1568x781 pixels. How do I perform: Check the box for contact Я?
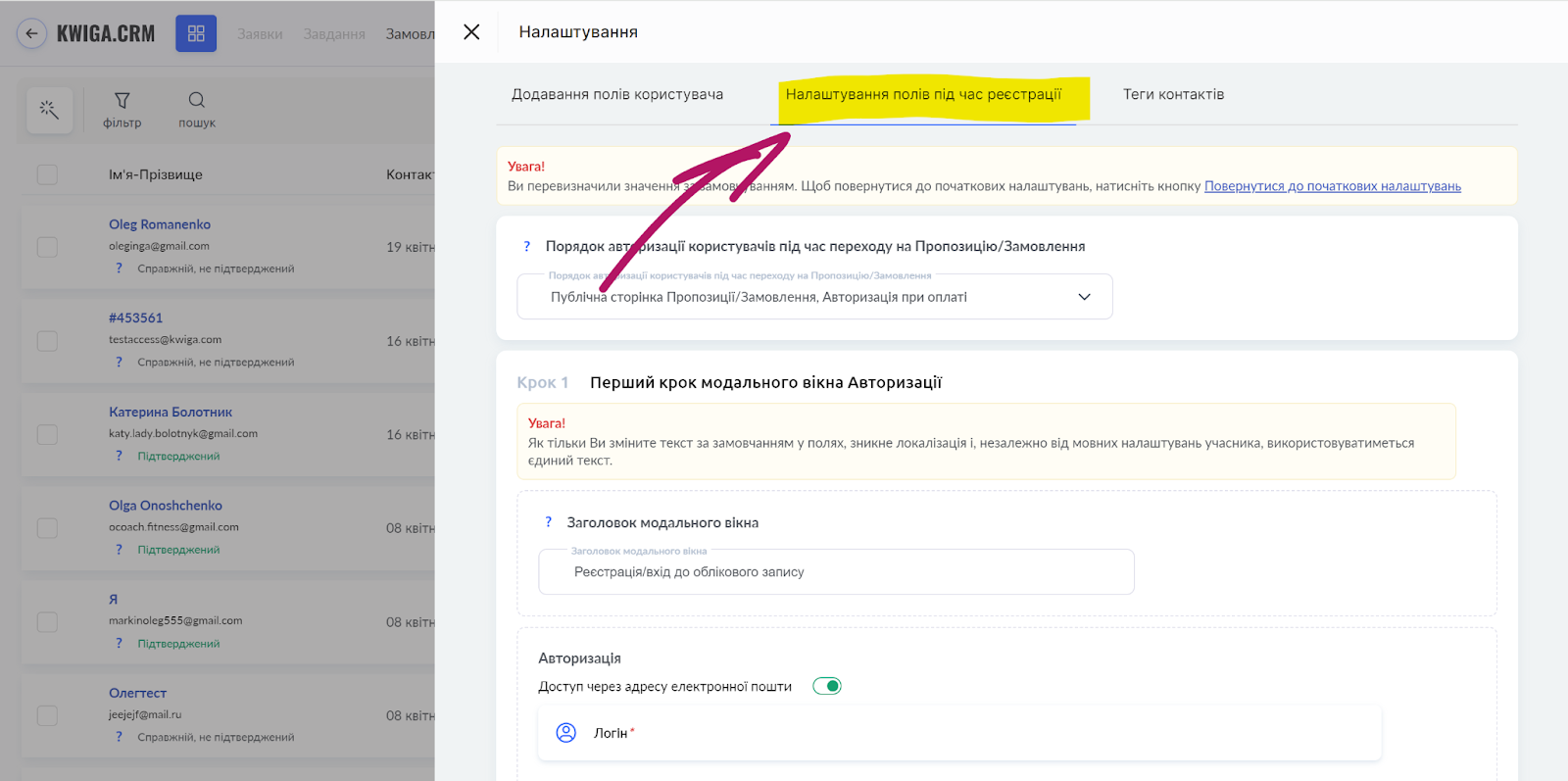point(47,622)
